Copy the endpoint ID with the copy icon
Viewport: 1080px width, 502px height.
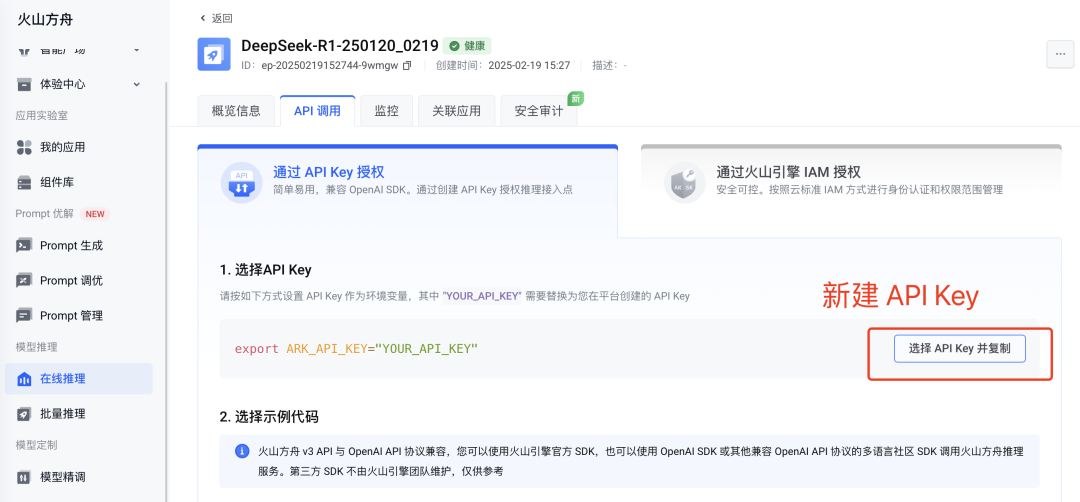(x=407, y=65)
